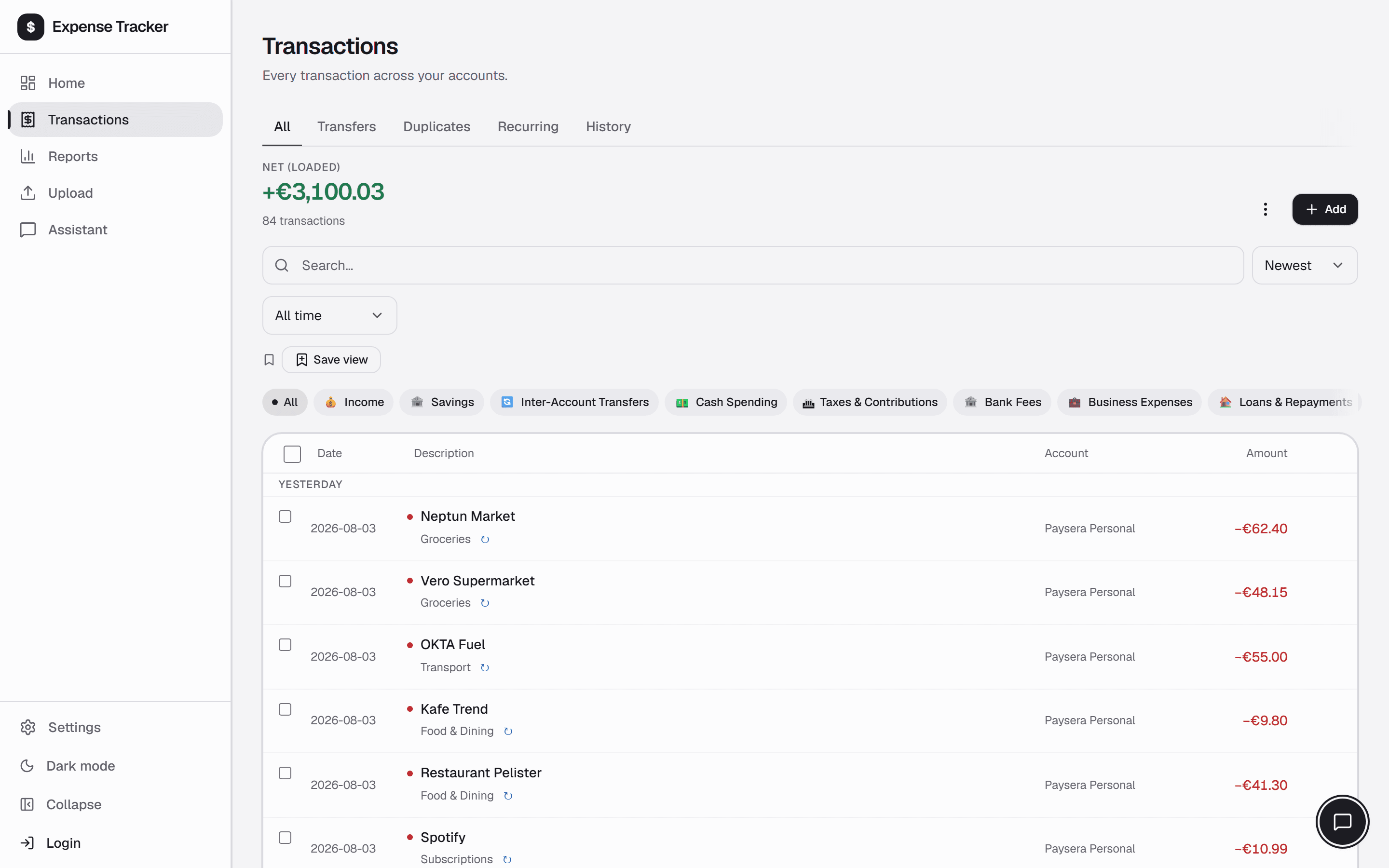Filter by Taxes & Contributions chip

[x=870, y=403]
